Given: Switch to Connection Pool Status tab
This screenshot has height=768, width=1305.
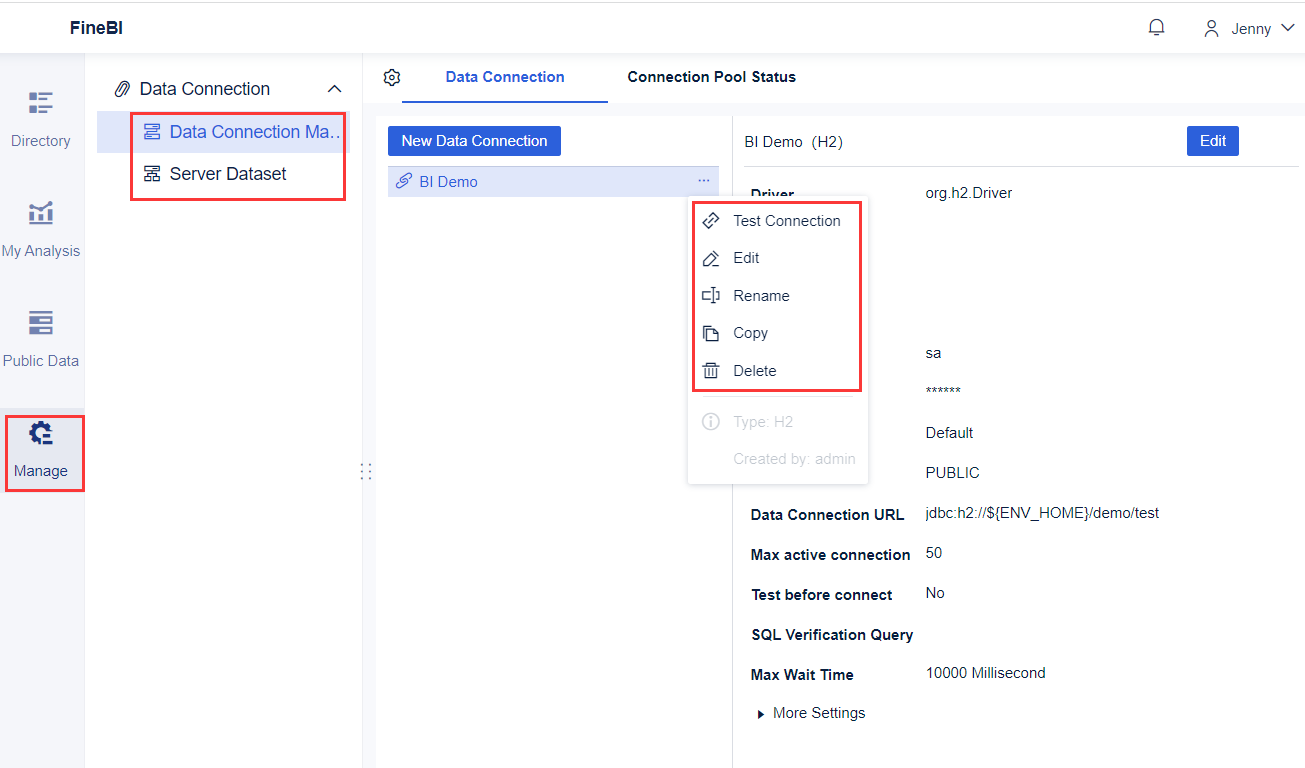Looking at the screenshot, I should tap(711, 77).
